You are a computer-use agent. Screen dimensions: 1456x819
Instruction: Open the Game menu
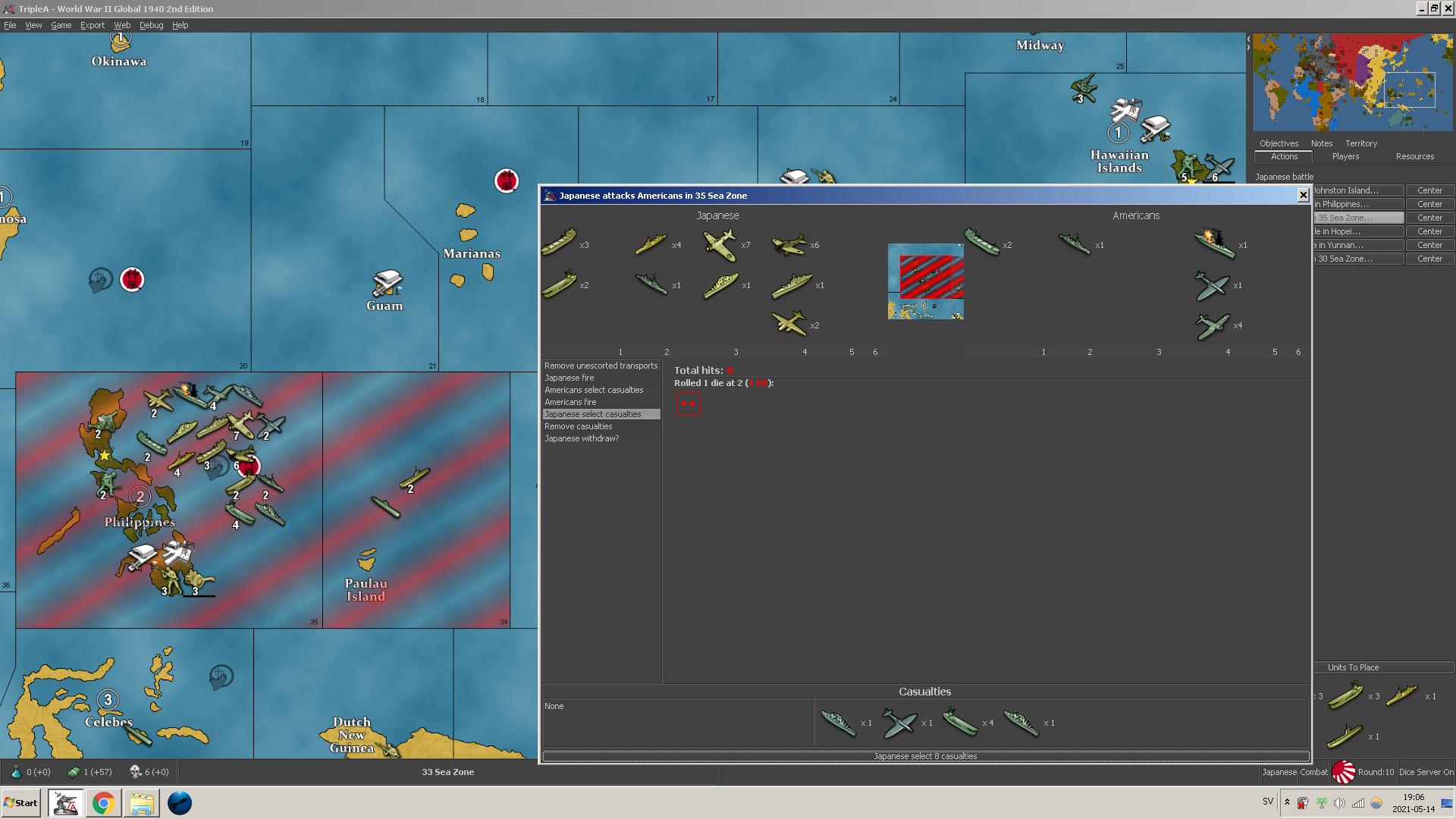61,25
